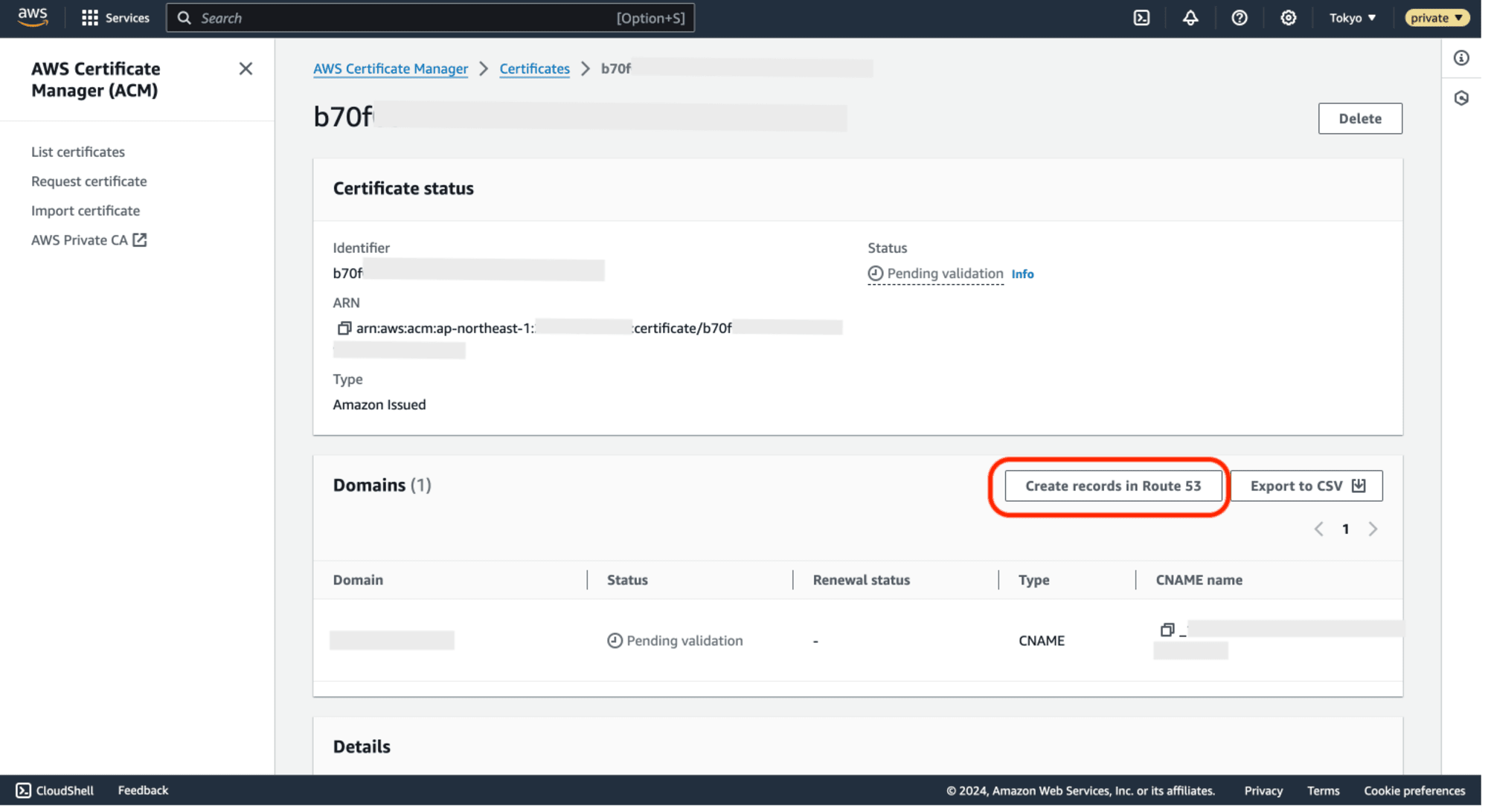
Task: Click the Create records in Route 53 button
Action: (x=1113, y=485)
